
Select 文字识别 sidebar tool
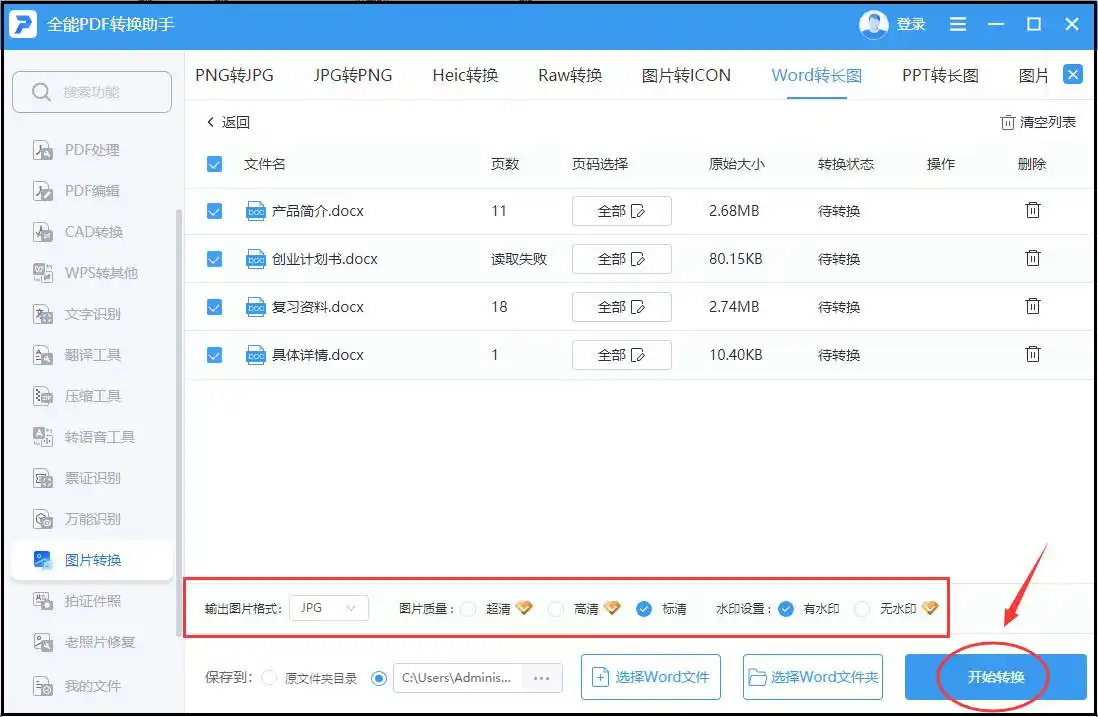click(92, 314)
